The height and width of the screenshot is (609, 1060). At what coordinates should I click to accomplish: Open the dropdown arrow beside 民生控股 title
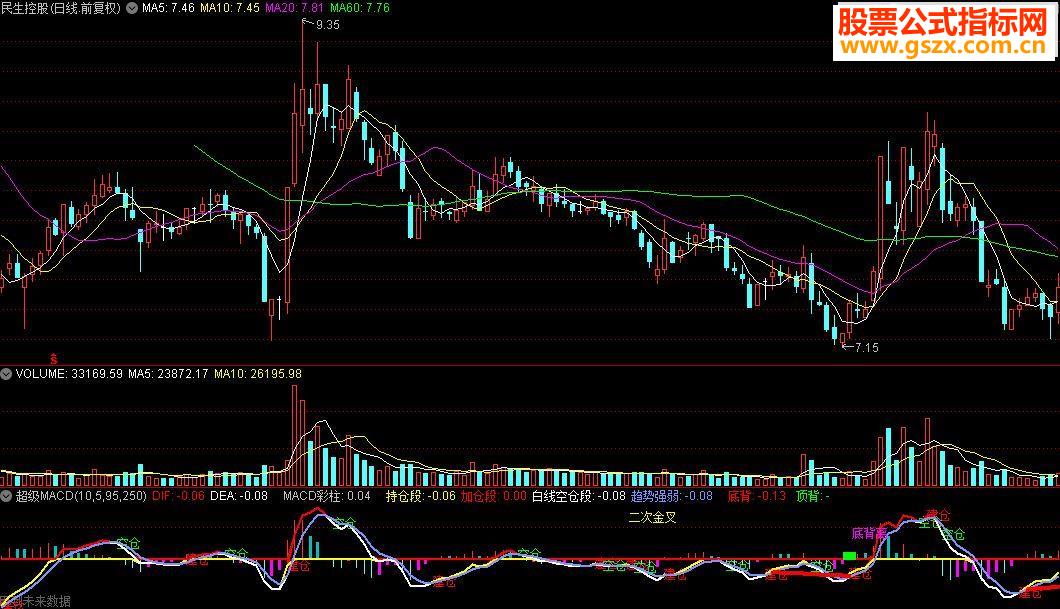pos(132,8)
